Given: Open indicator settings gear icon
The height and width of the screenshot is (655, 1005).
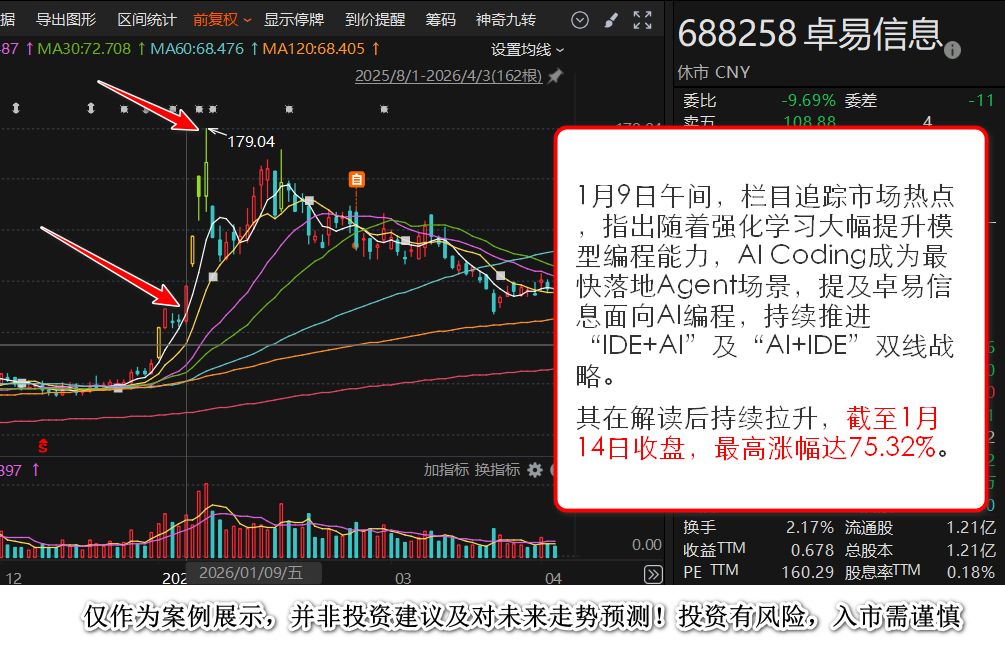Looking at the screenshot, I should tap(535, 470).
